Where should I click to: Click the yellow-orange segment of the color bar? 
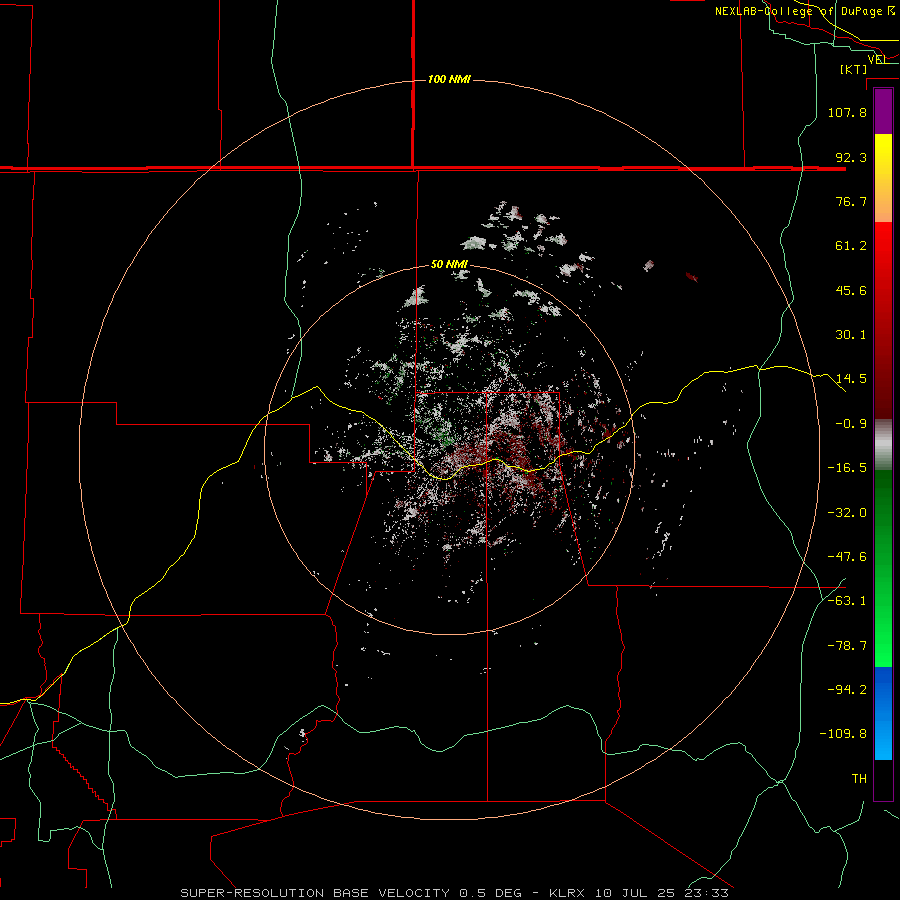[x=883, y=178]
